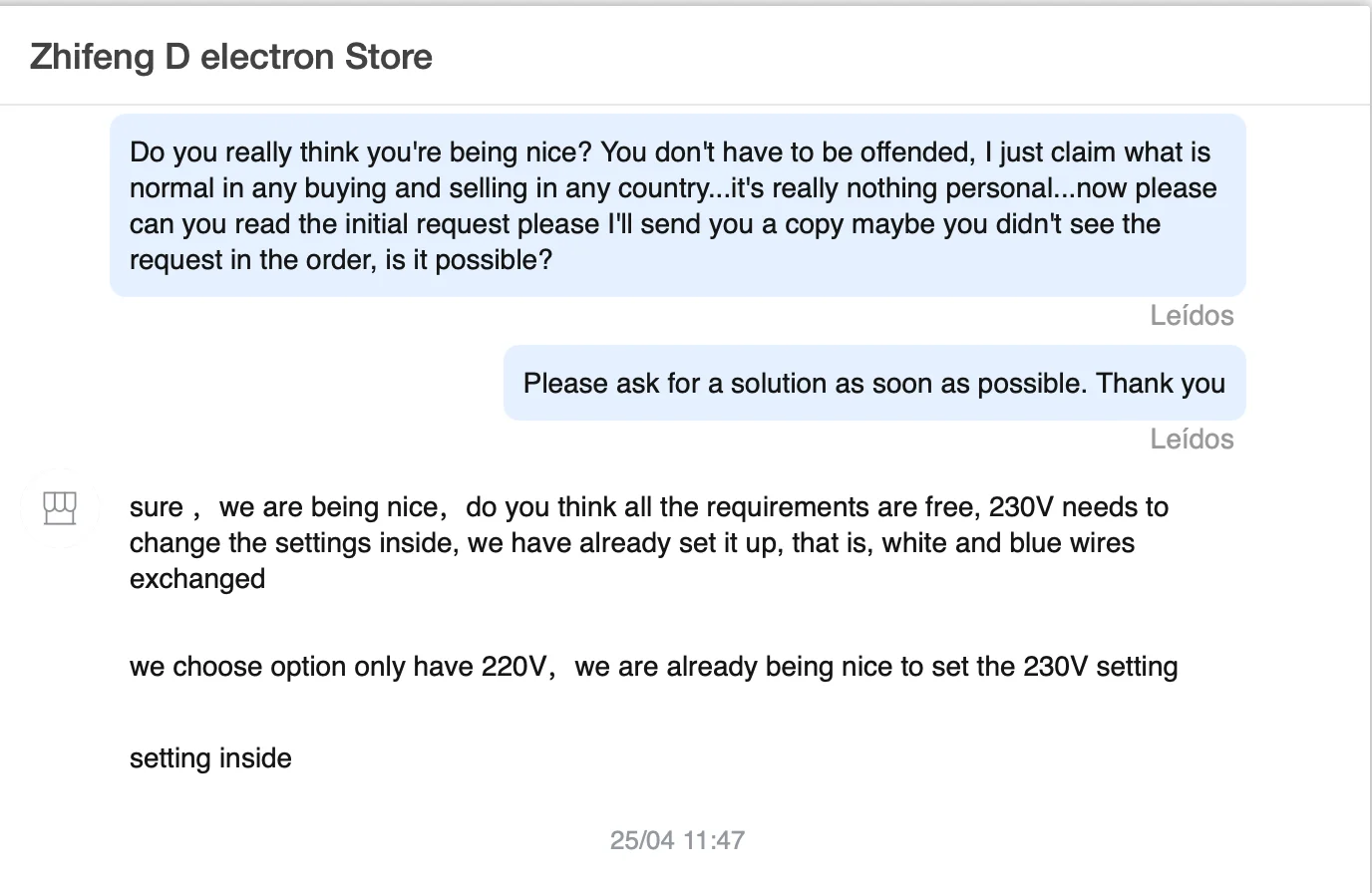This screenshot has height=893, width=1372.
Task: Open the Zhifeng D electron Store header title
Action: tap(231, 57)
